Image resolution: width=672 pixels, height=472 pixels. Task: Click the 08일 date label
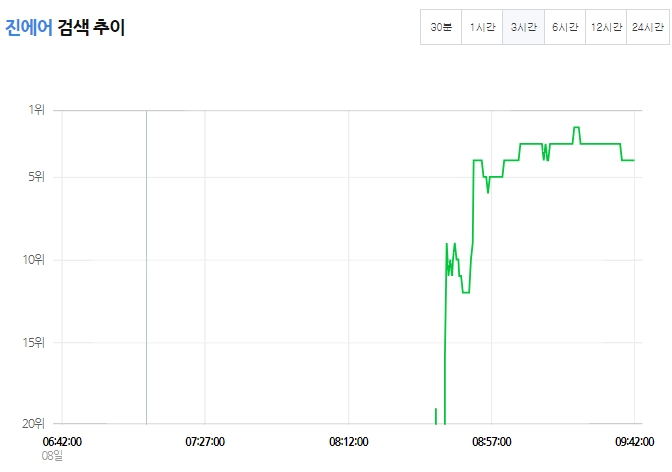pos(52,456)
